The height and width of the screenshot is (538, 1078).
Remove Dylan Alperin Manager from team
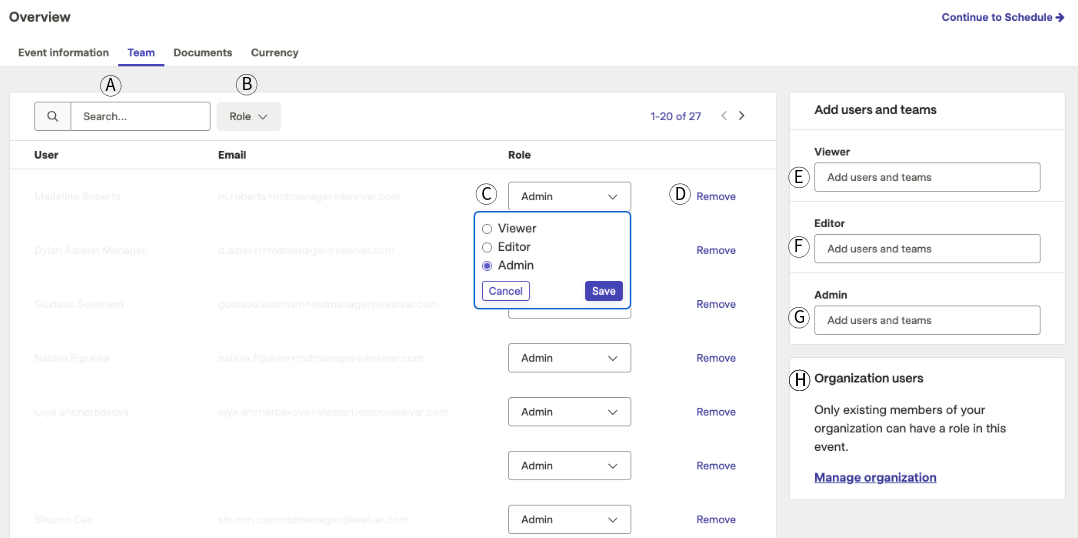click(716, 251)
